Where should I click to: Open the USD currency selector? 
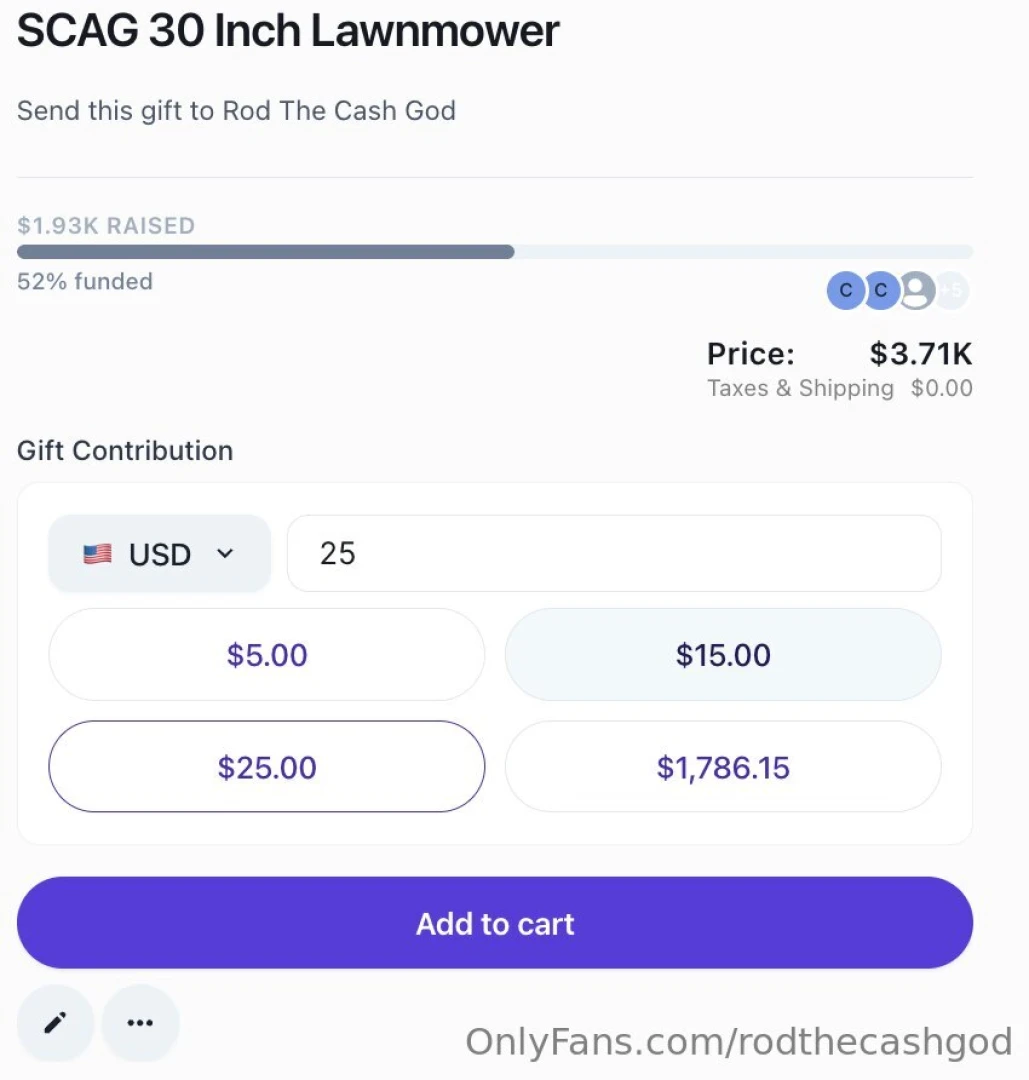[x=159, y=553]
